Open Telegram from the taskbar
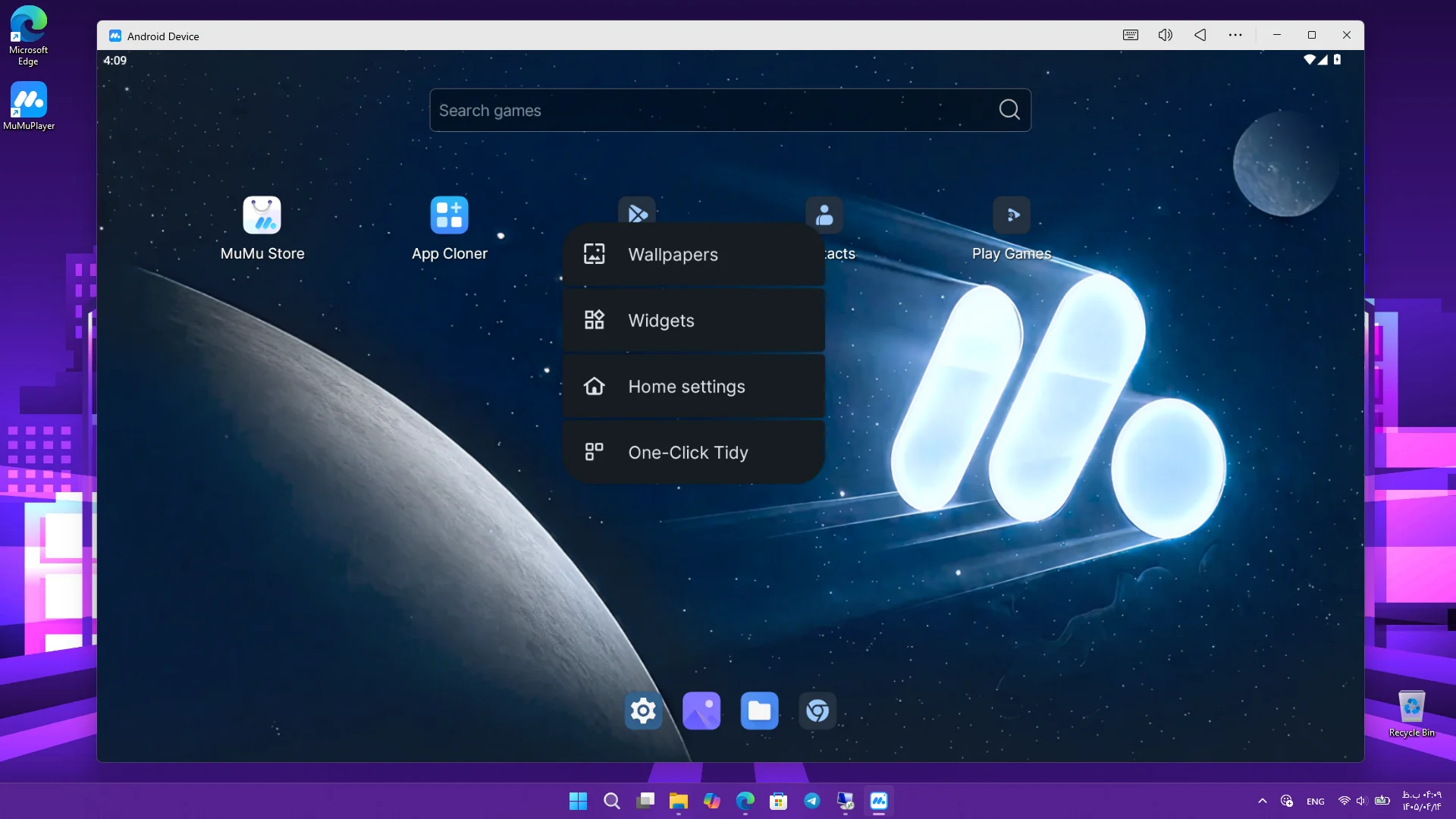Screen dimensions: 1456x819 [x=812, y=801]
